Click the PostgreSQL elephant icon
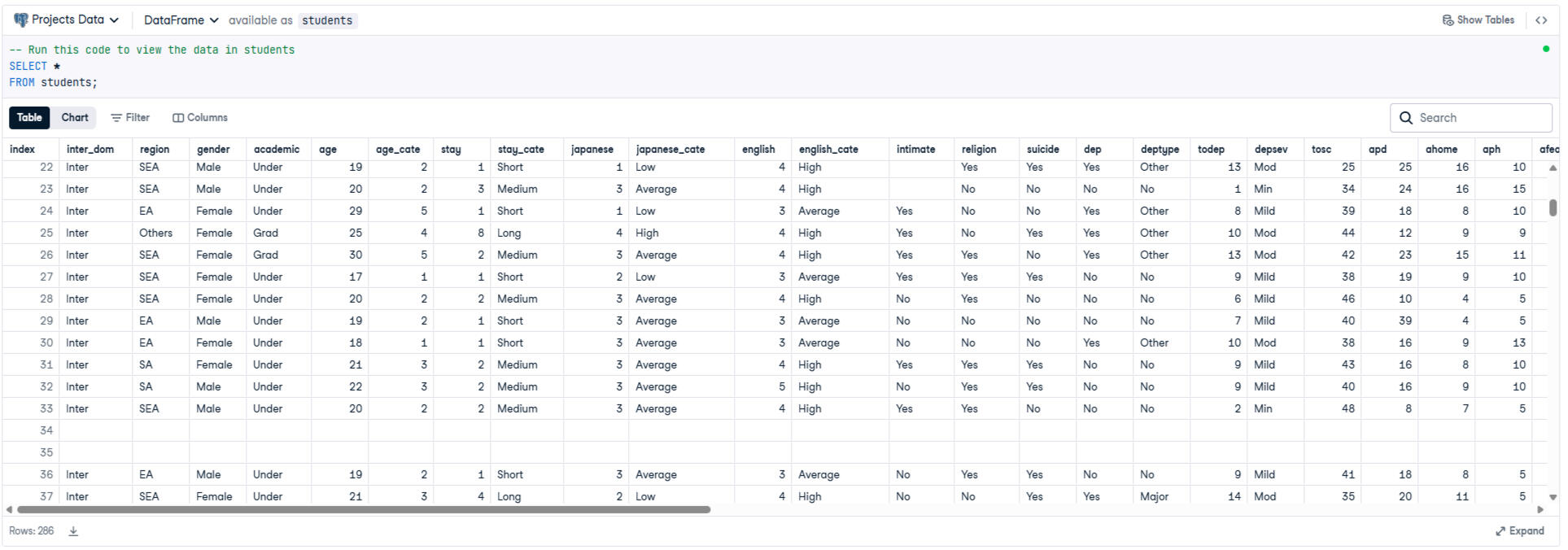This screenshot has width=1568, height=550. click(x=21, y=20)
